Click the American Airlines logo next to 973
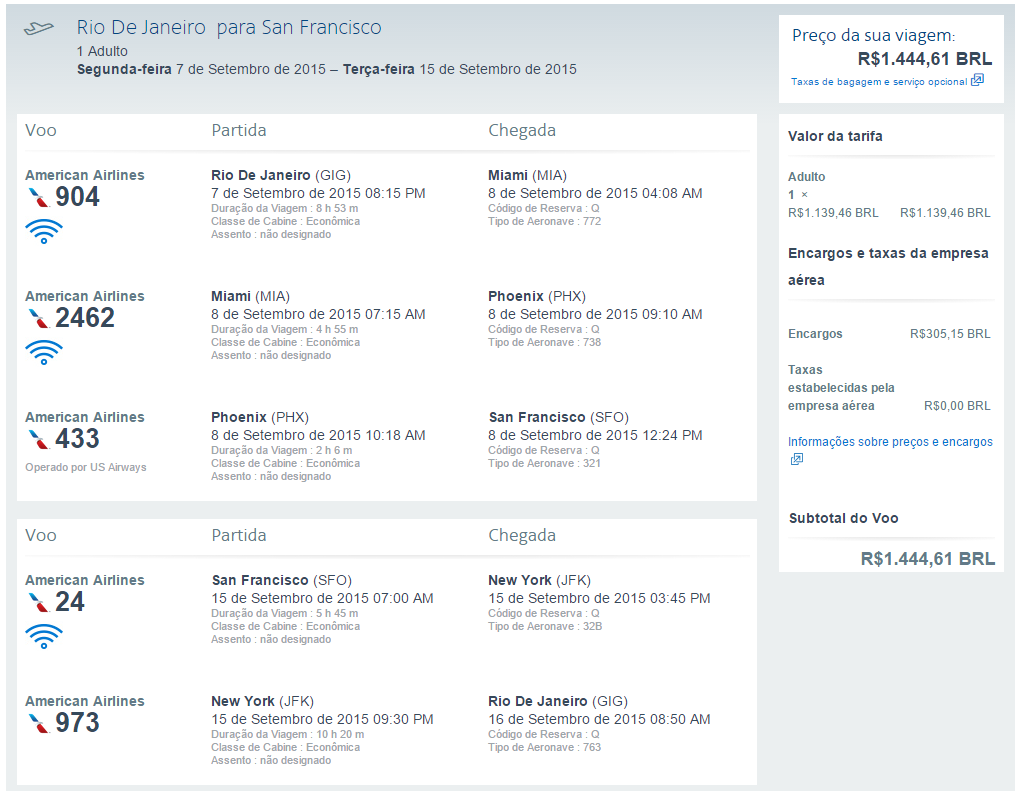The image size is (1015, 791). click(x=39, y=723)
